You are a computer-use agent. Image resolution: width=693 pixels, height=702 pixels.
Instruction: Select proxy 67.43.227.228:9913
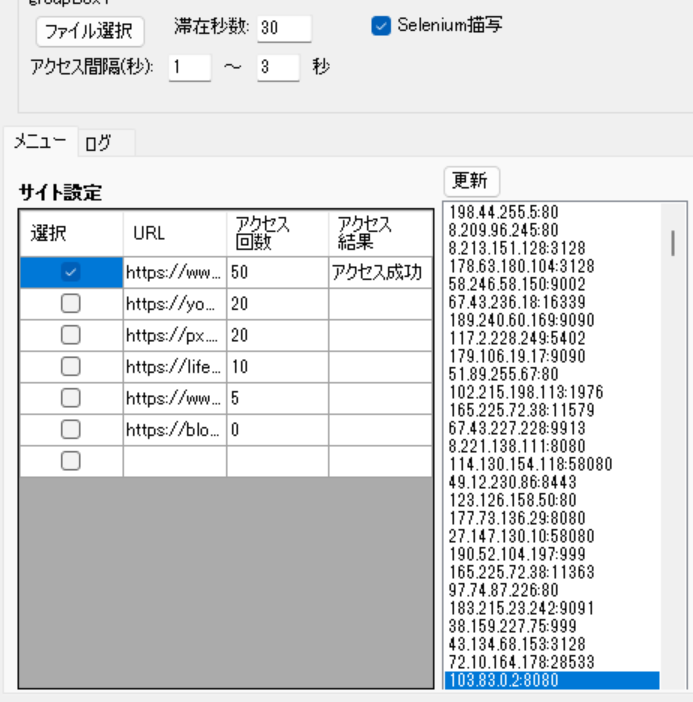click(x=552, y=428)
